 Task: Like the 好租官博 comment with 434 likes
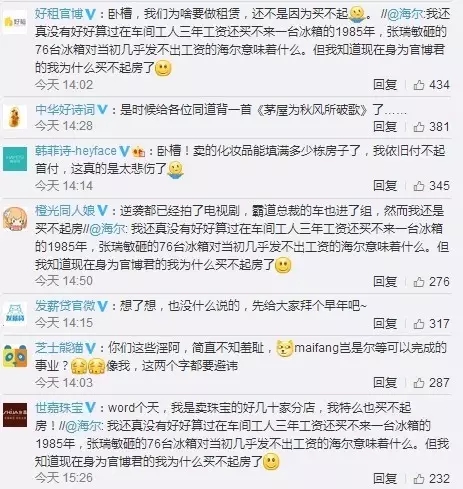coord(419,85)
